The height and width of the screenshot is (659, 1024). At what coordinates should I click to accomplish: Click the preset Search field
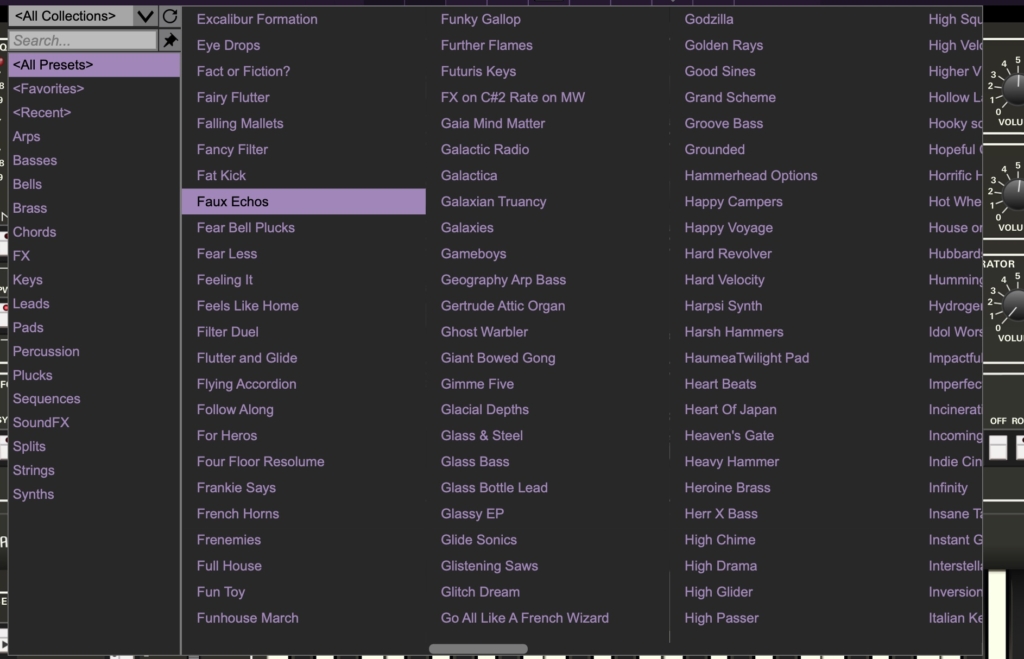click(83, 40)
